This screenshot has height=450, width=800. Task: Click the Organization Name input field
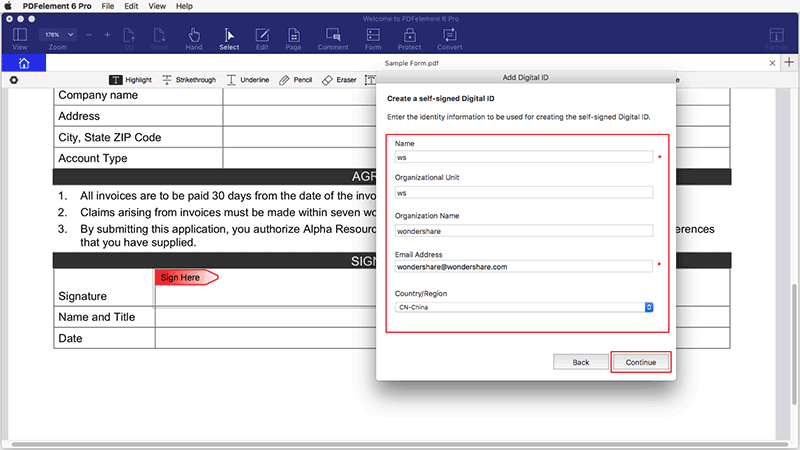[x=523, y=231]
